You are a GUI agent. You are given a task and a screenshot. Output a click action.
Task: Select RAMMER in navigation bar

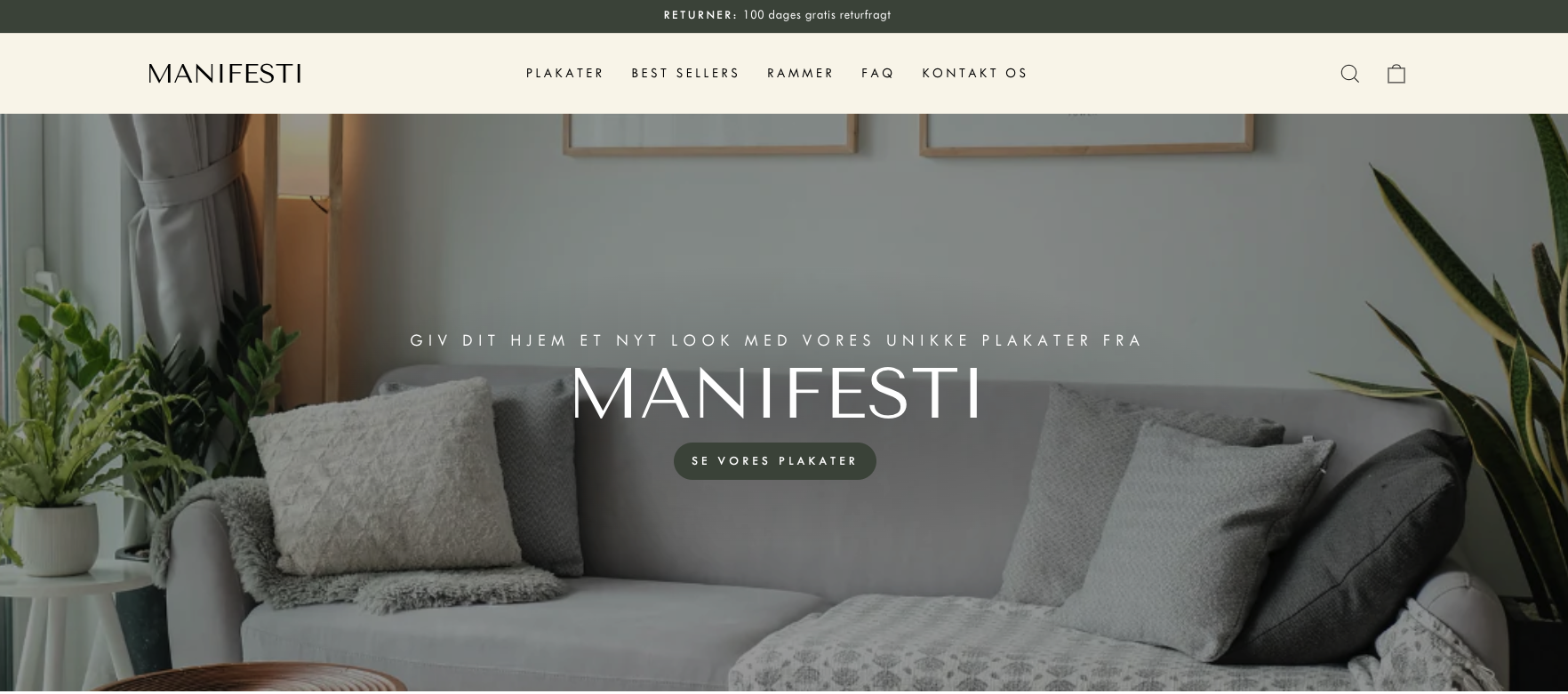click(801, 74)
